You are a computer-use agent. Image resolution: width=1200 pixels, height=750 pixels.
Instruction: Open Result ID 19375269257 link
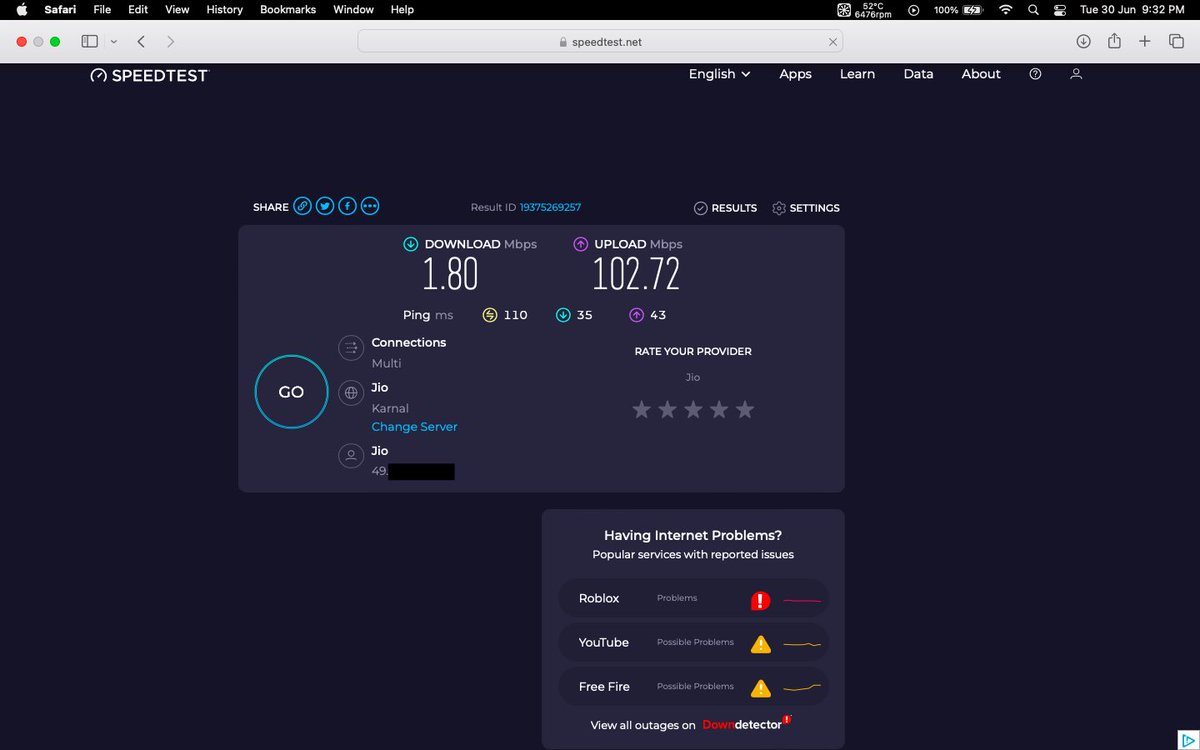(x=550, y=207)
